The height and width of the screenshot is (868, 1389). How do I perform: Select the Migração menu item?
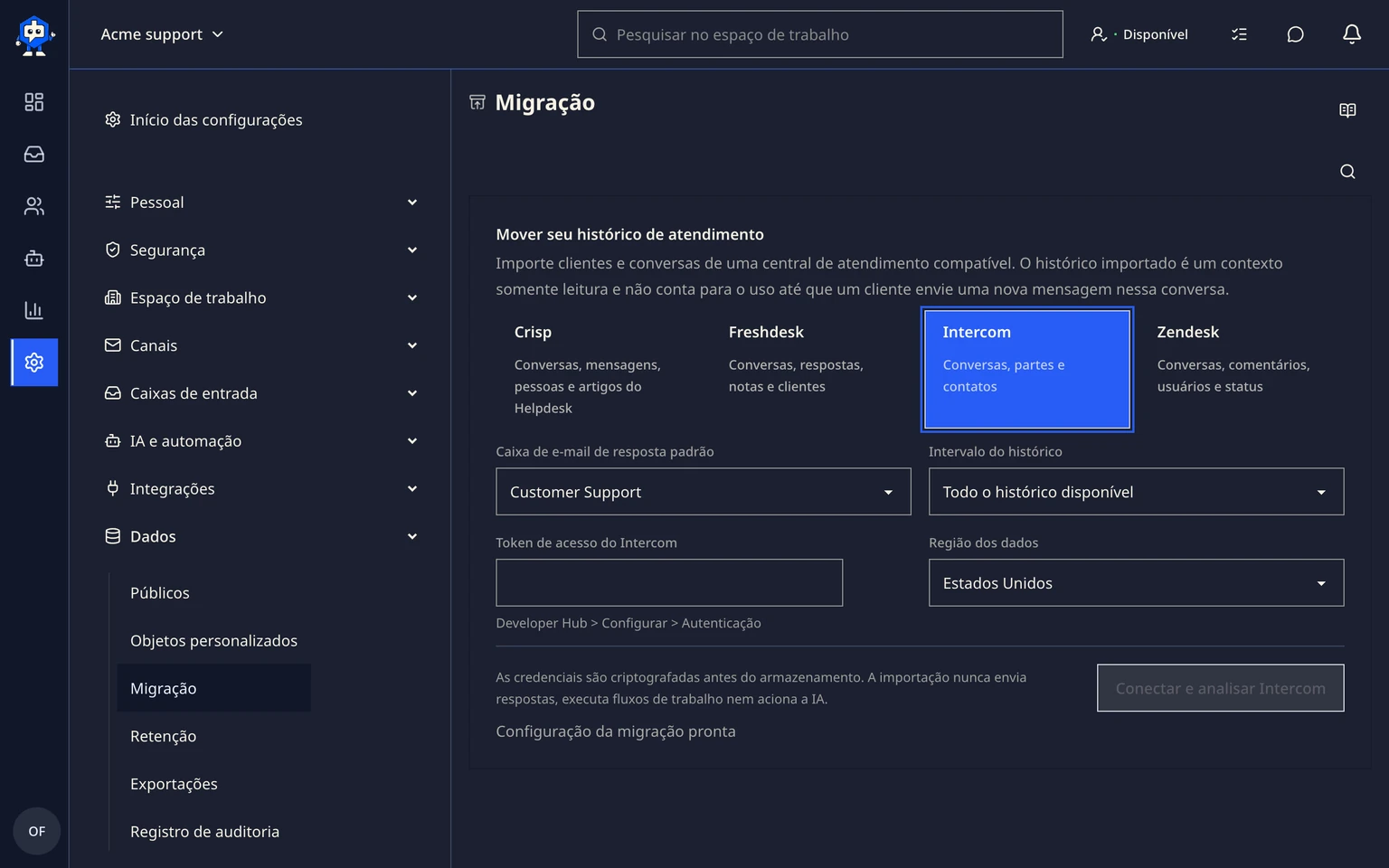214,688
